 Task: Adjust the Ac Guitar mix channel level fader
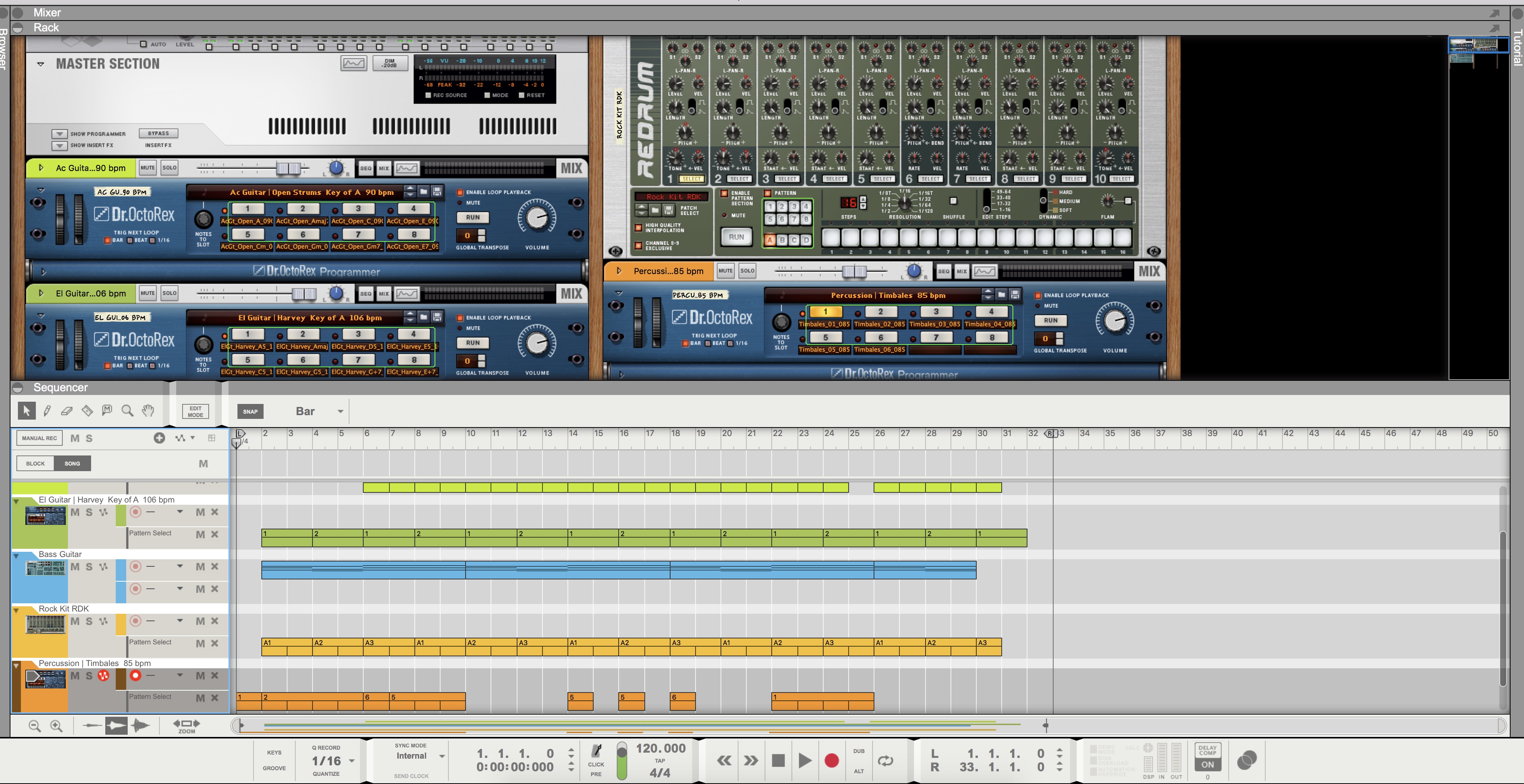(289, 168)
